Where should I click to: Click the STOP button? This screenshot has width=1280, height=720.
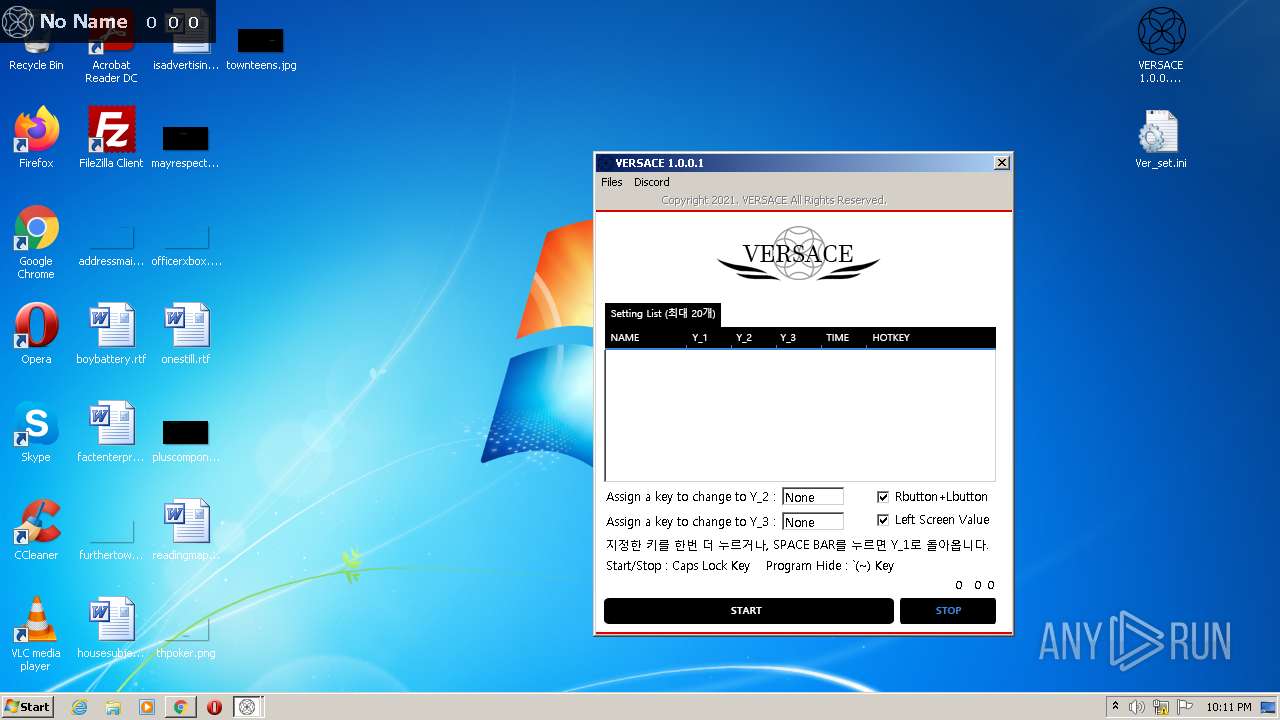948,611
